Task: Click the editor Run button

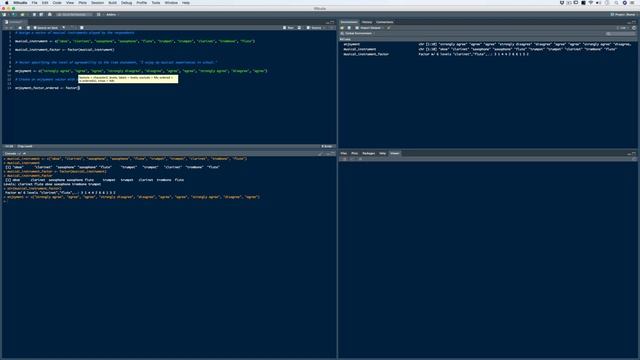Action: click(288, 28)
